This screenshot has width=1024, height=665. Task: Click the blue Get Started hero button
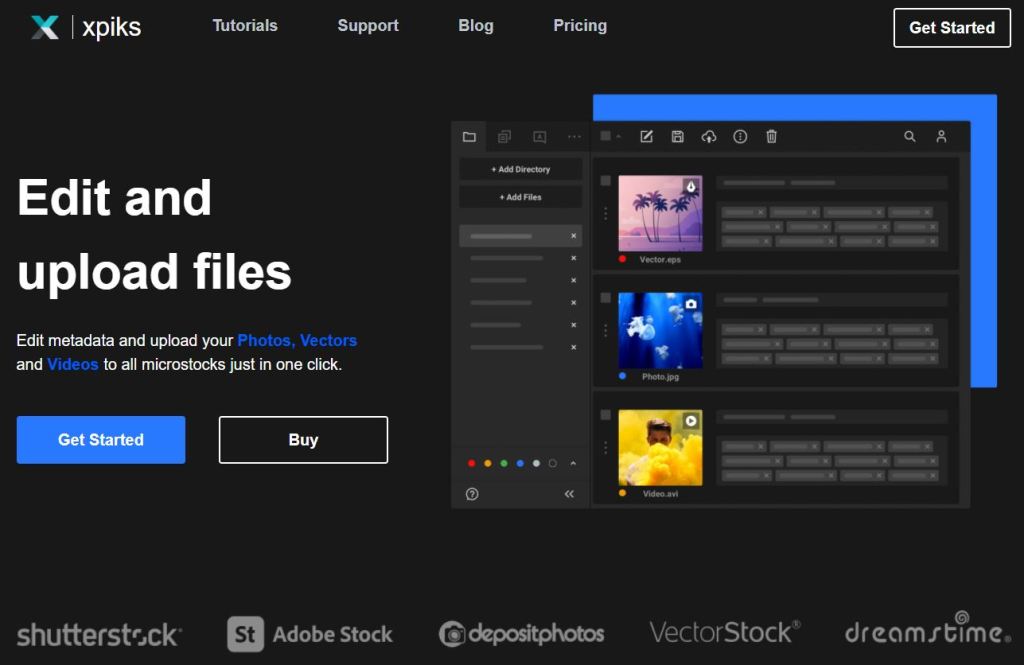(x=101, y=440)
